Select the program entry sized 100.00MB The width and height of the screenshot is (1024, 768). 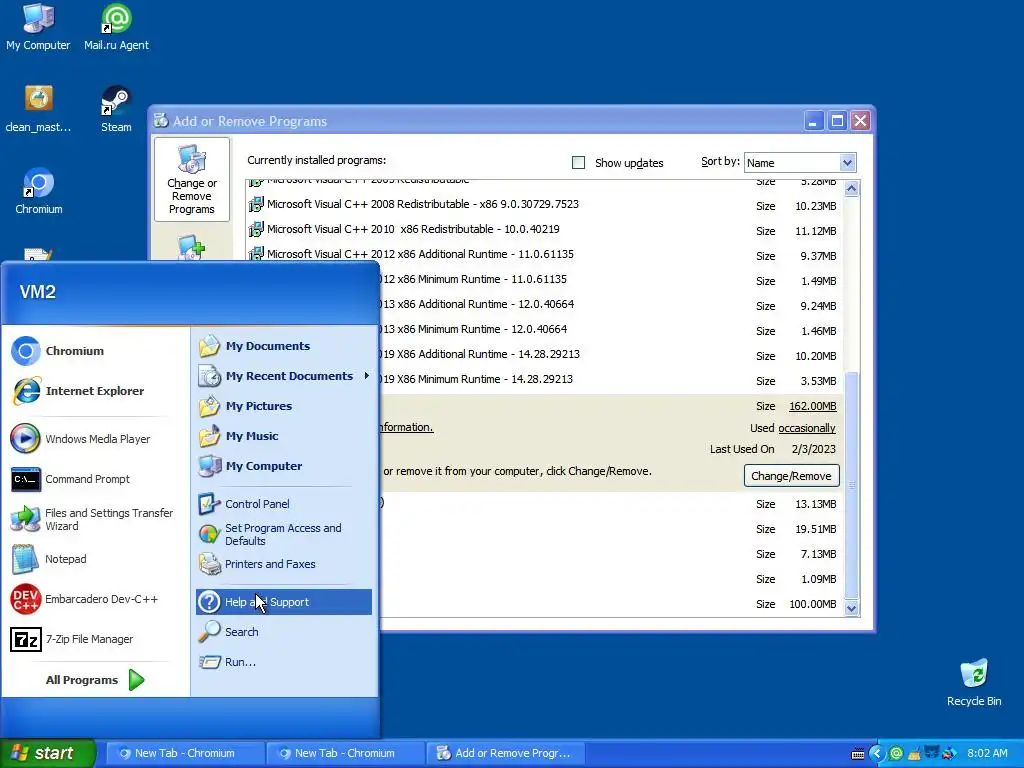click(x=611, y=604)
